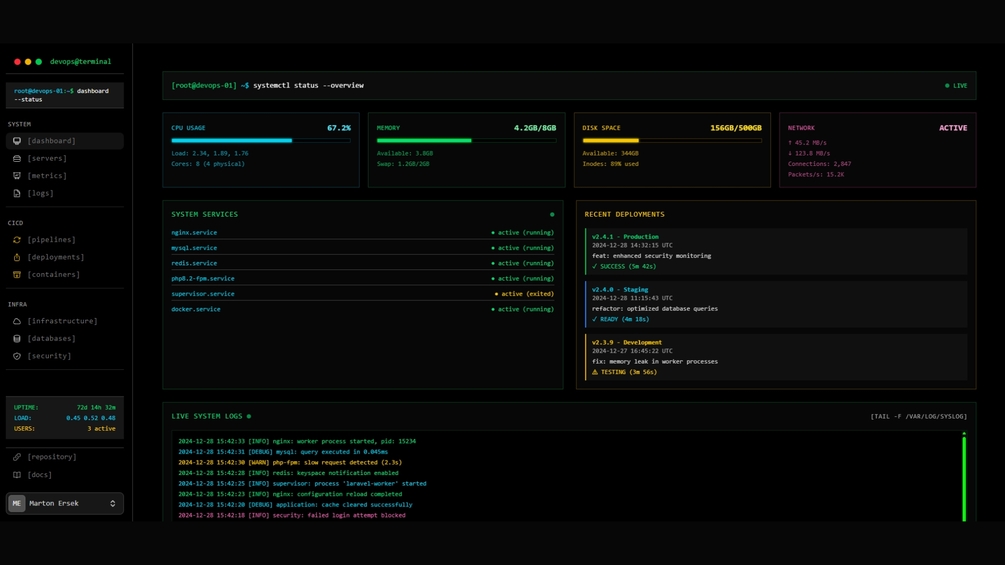Click the servers icon in sidebar
This screenshot has height=565, width=1005.
(x=17, y=158)
